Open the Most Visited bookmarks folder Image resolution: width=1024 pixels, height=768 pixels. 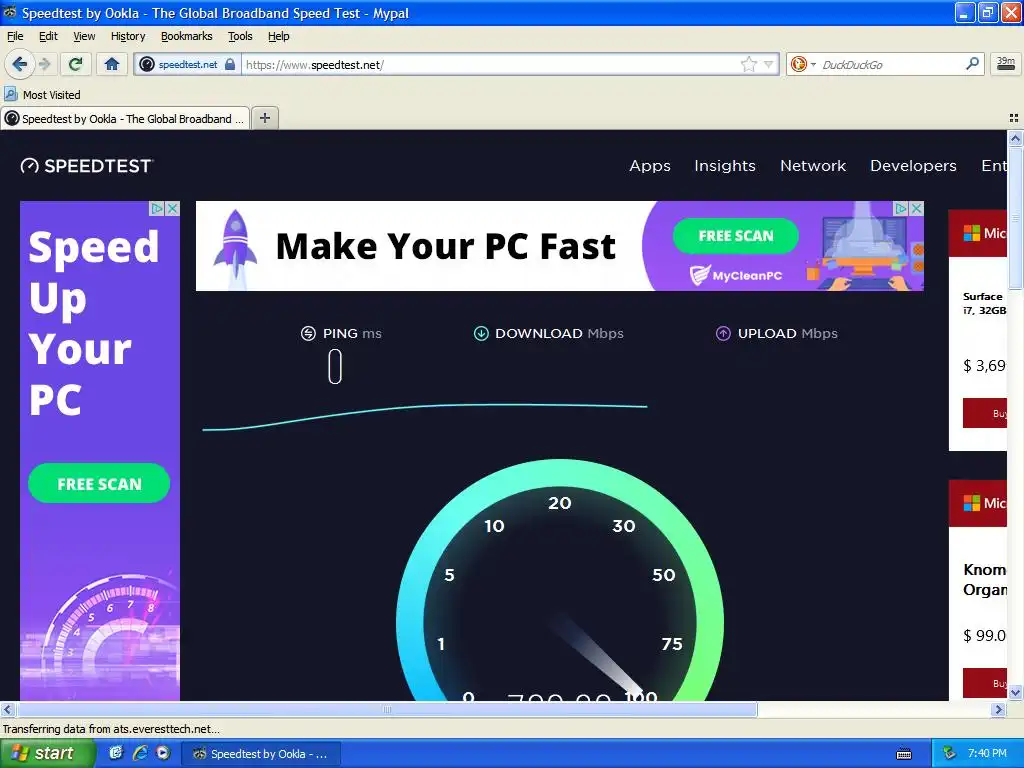[x=44, y=95]
